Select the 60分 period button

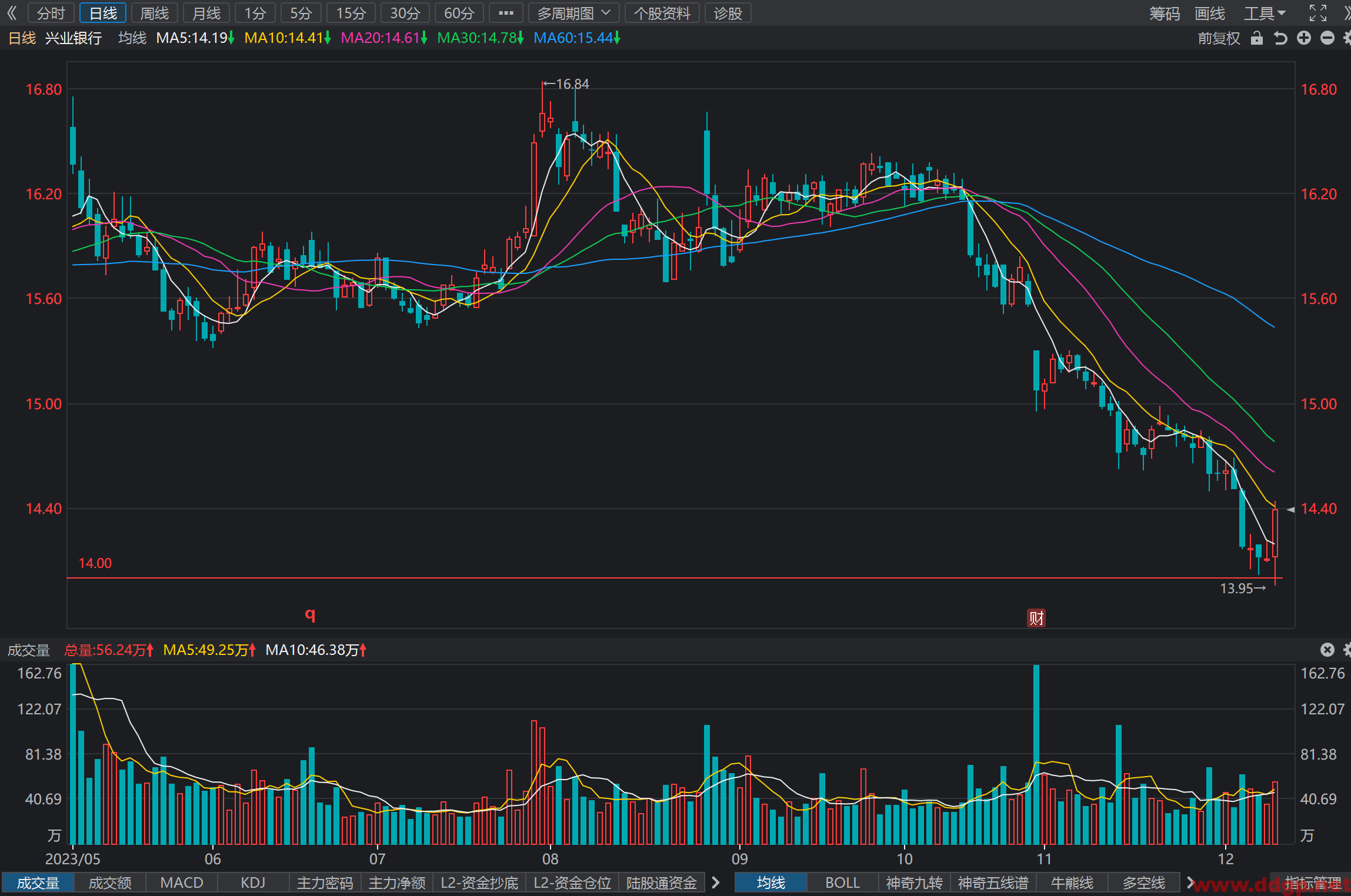click(x=459, y=13)
